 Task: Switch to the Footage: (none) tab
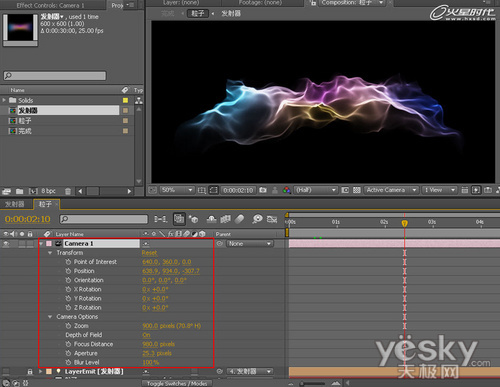260,3
